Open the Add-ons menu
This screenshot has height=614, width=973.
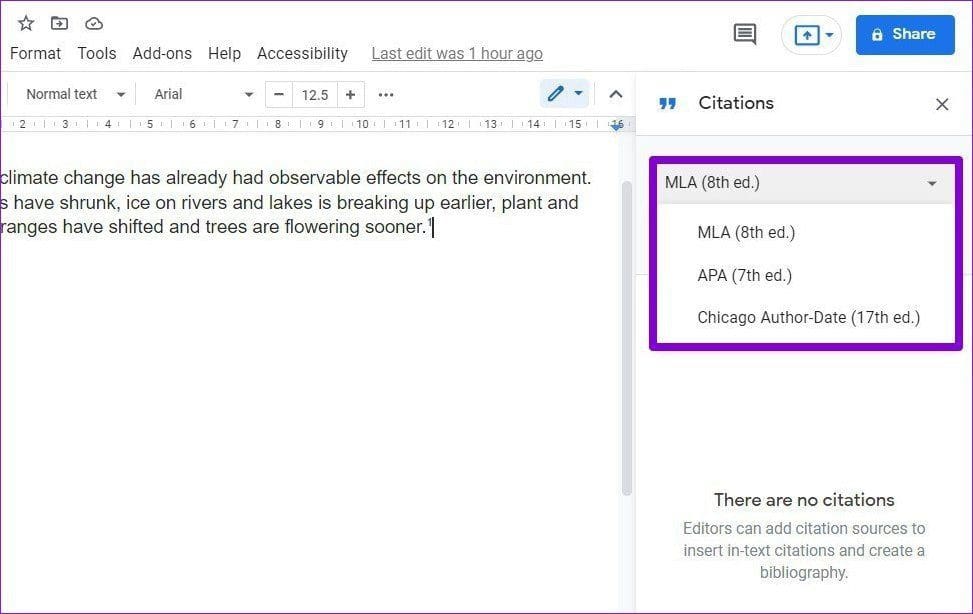(x=162, y=53)
